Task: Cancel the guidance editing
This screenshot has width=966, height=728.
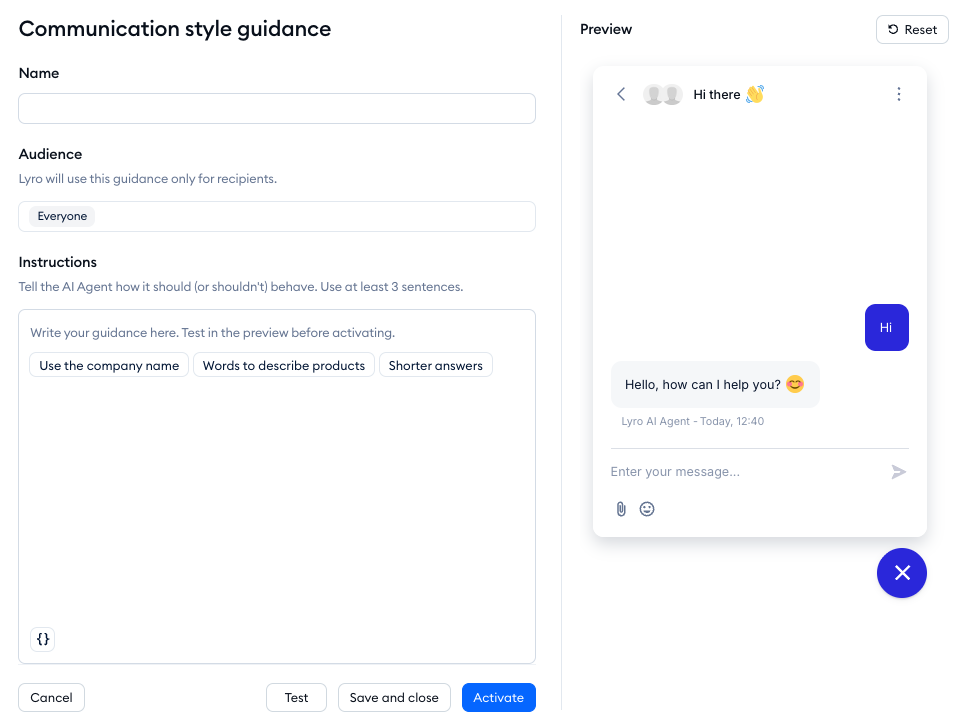Action: point(51,697)
